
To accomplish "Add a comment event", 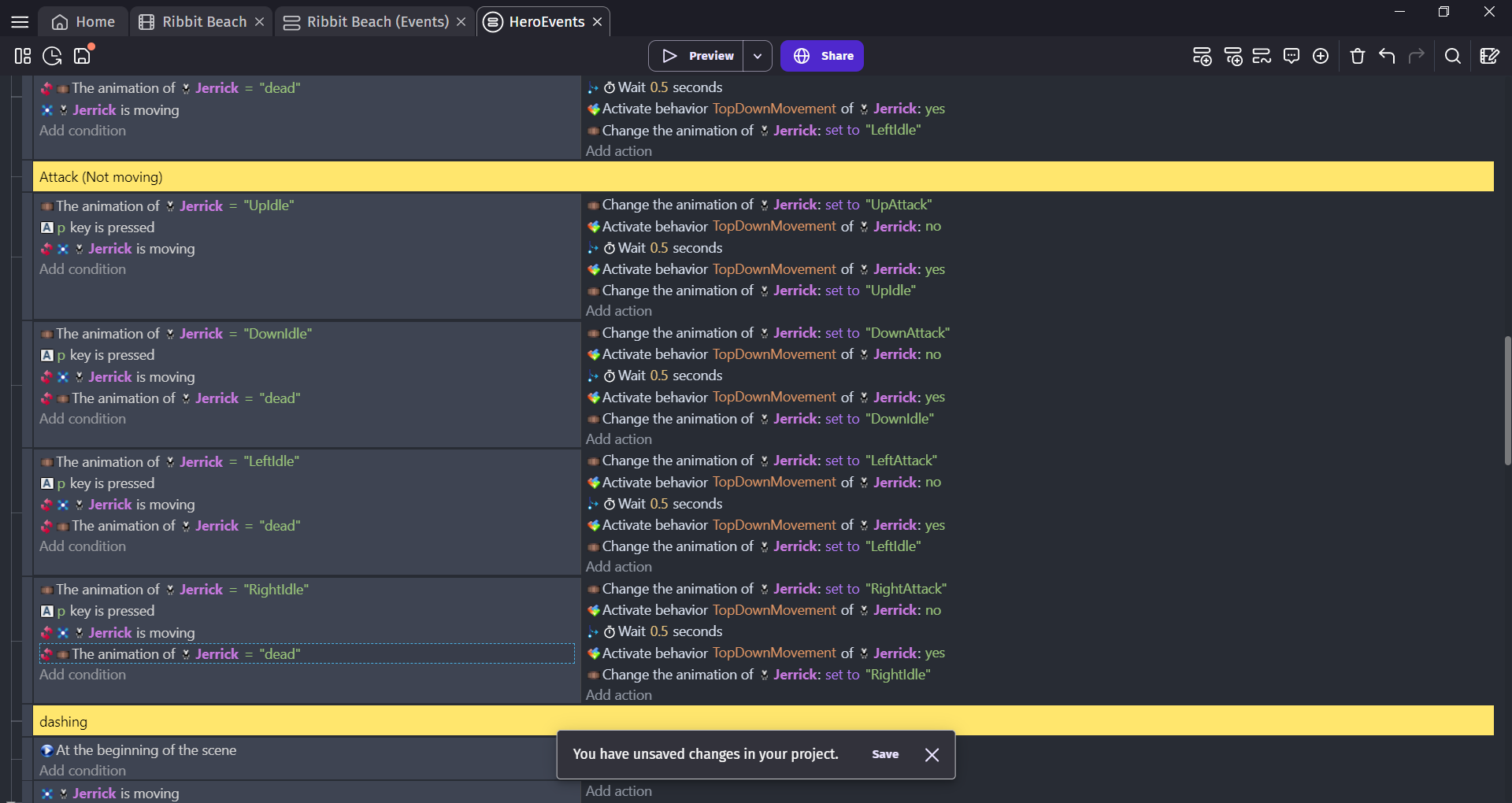I will (1291, 56).
